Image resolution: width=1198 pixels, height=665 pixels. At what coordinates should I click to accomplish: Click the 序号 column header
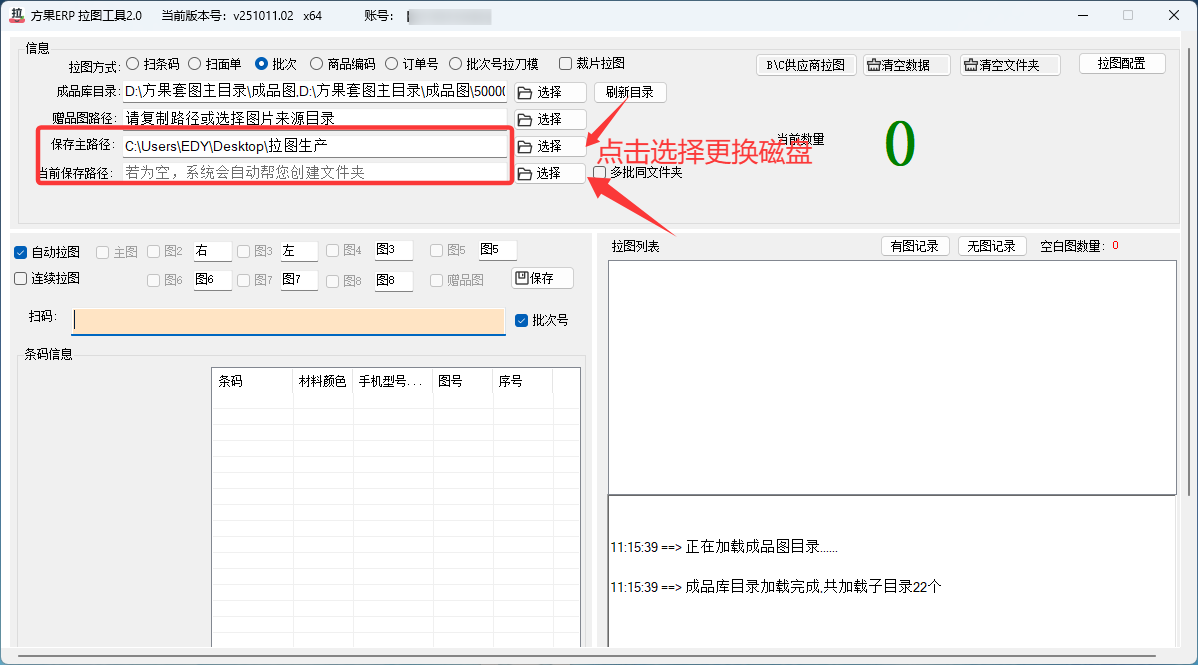523,381
